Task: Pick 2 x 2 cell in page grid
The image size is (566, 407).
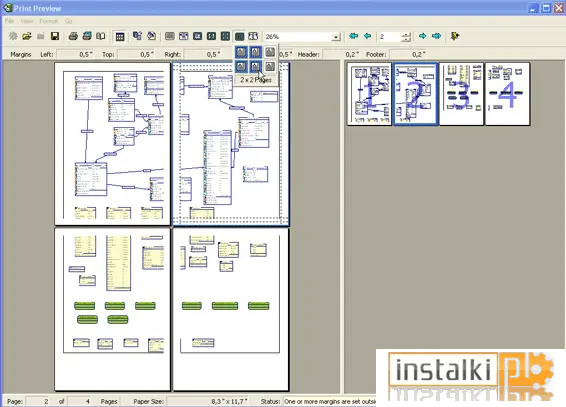Action: tap(256, 66)
